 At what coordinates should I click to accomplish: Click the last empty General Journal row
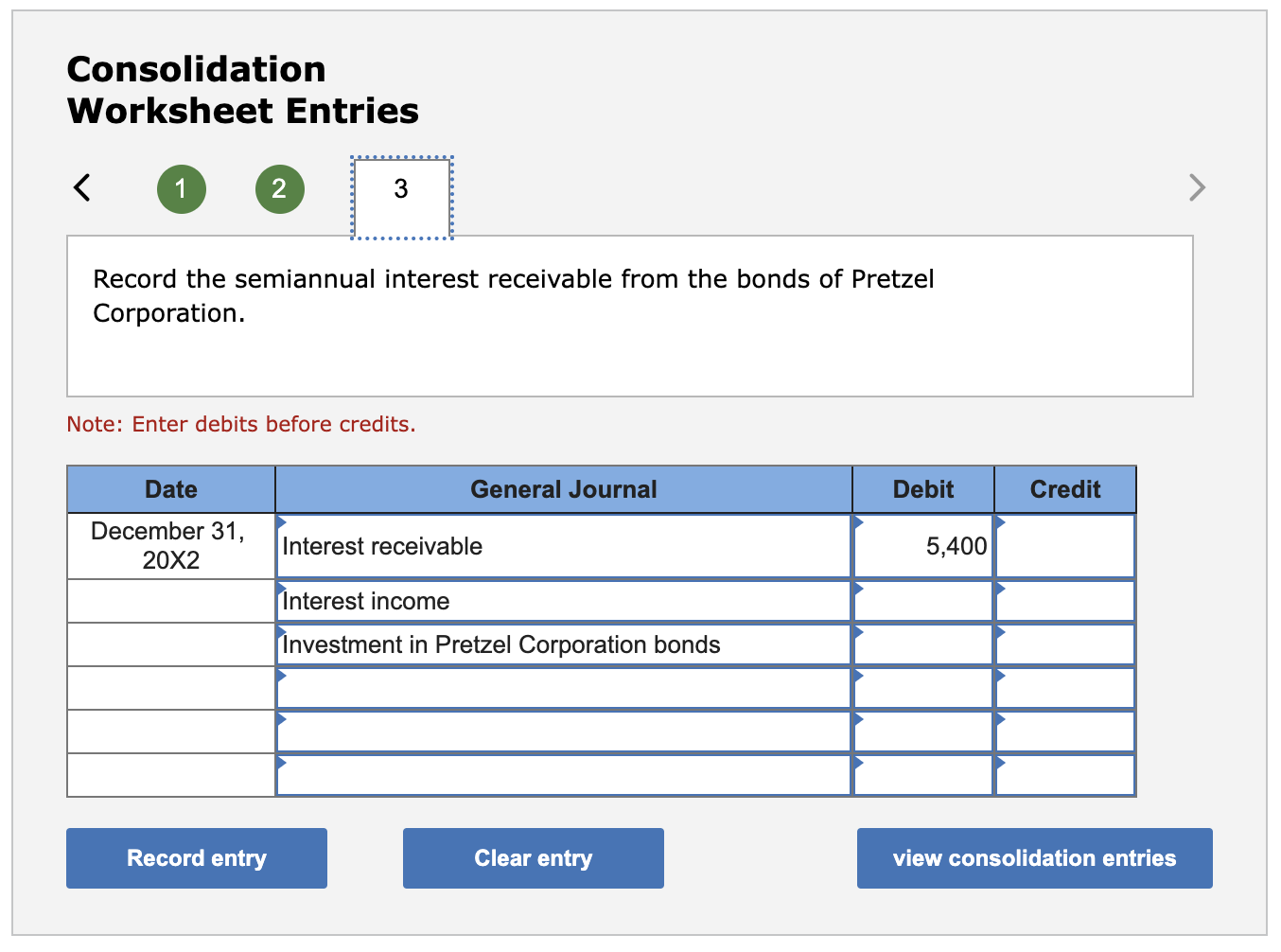[563, 775]
